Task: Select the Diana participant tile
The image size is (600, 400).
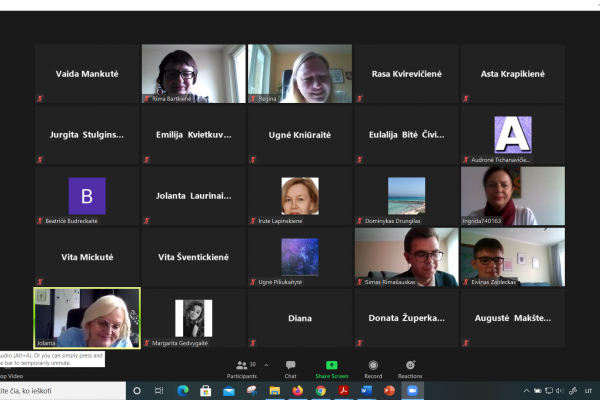Action: (300, 318)
